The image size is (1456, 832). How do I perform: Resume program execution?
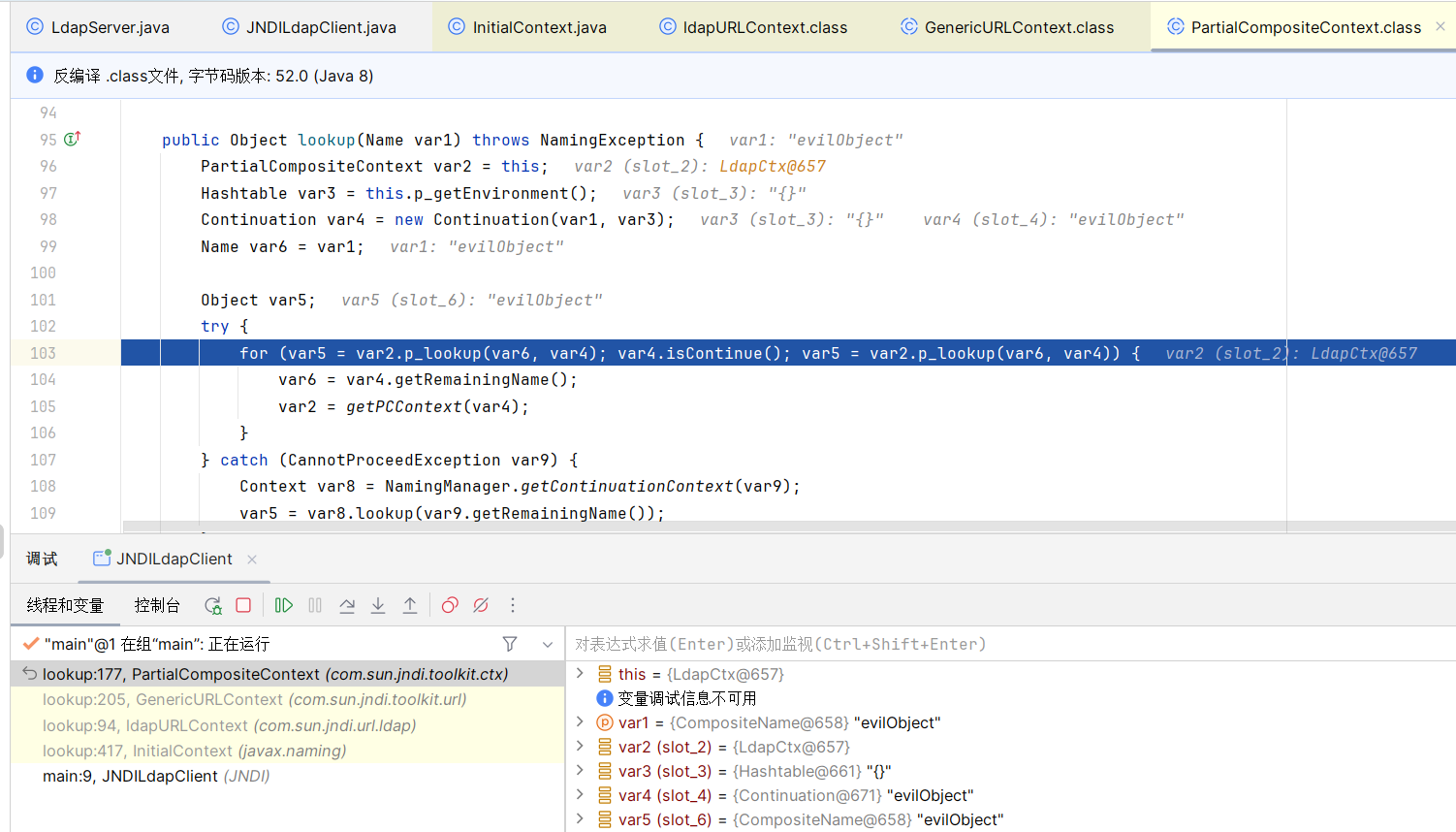pyautogui.click(x=283, y=605)
